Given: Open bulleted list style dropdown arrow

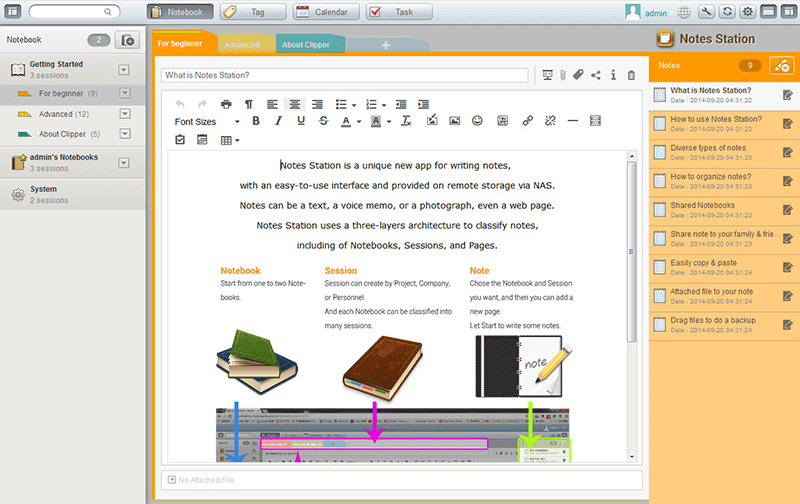Looking at the screenshot, I should 354,105.
